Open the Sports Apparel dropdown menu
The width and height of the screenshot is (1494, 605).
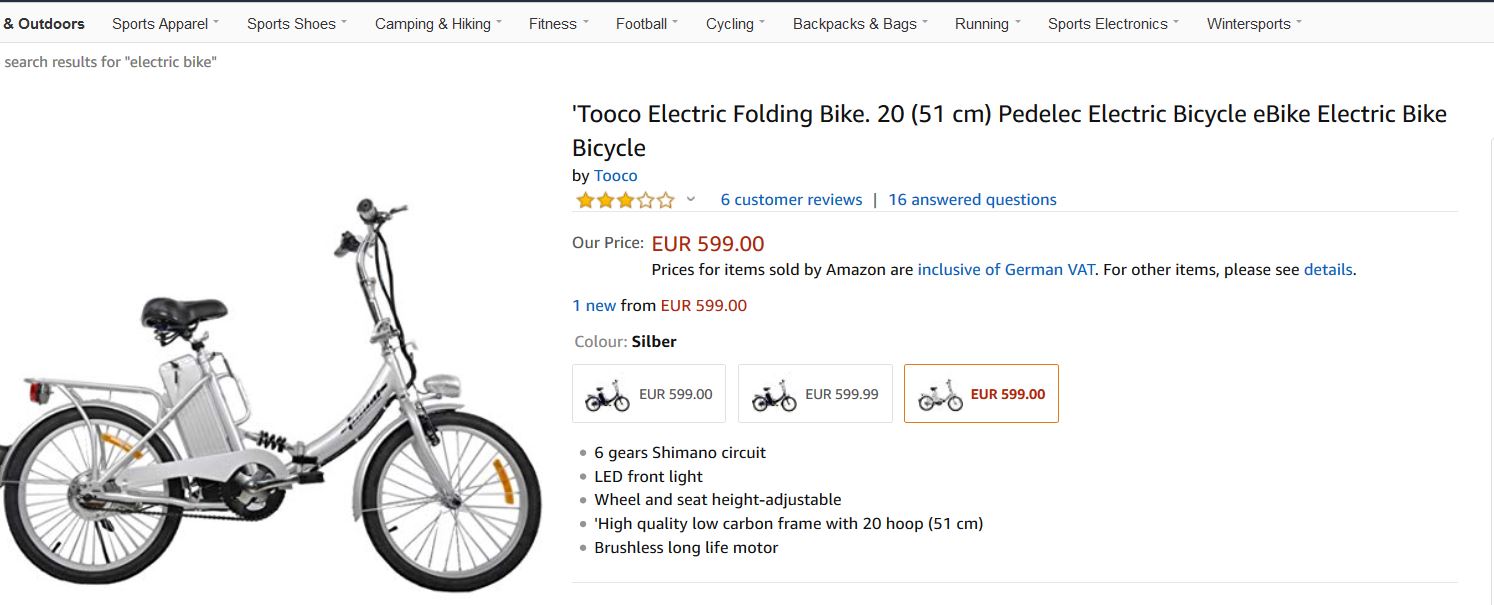[x=165, y=24]
